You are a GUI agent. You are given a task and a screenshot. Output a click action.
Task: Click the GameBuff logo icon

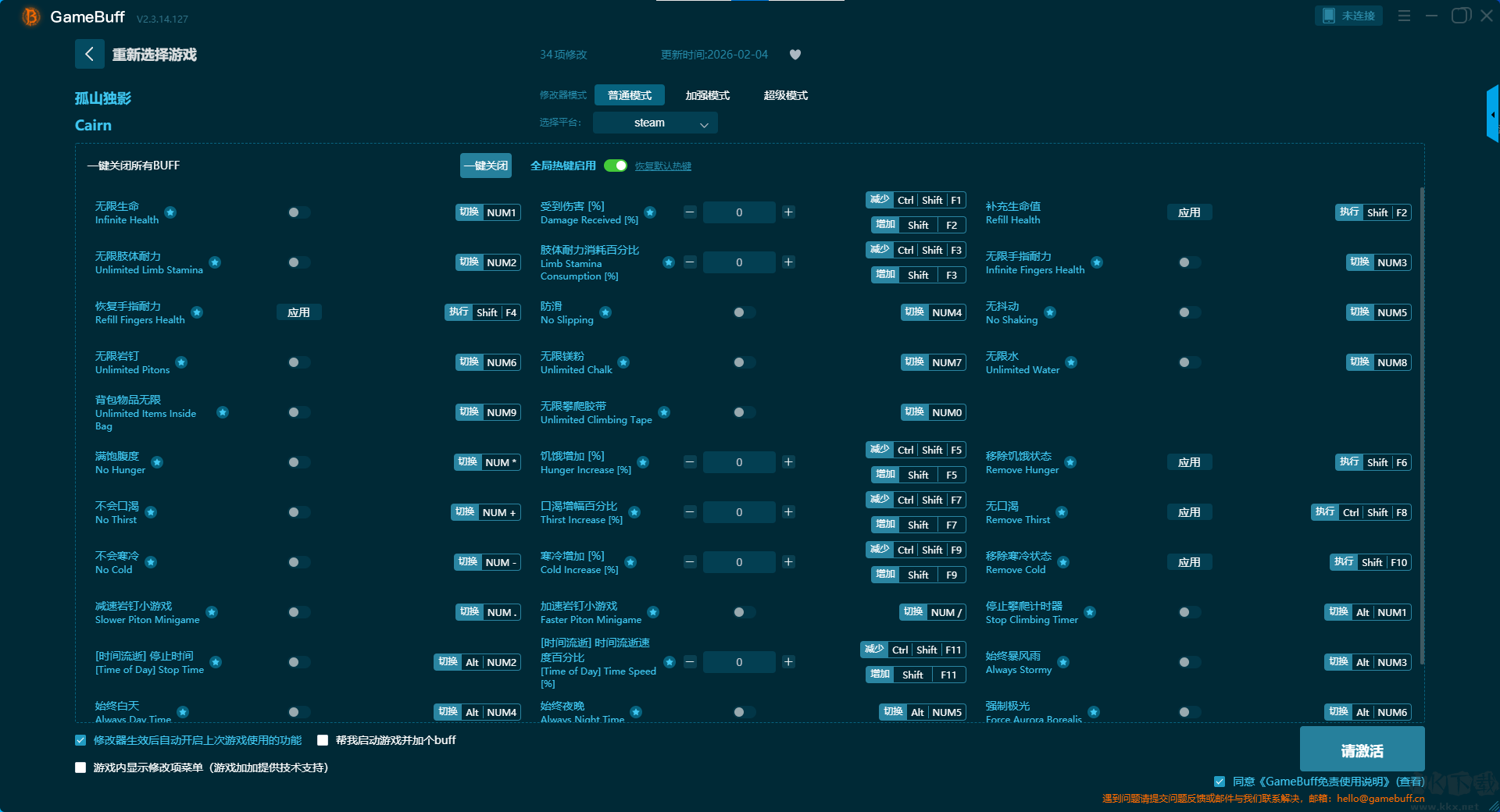30,16
